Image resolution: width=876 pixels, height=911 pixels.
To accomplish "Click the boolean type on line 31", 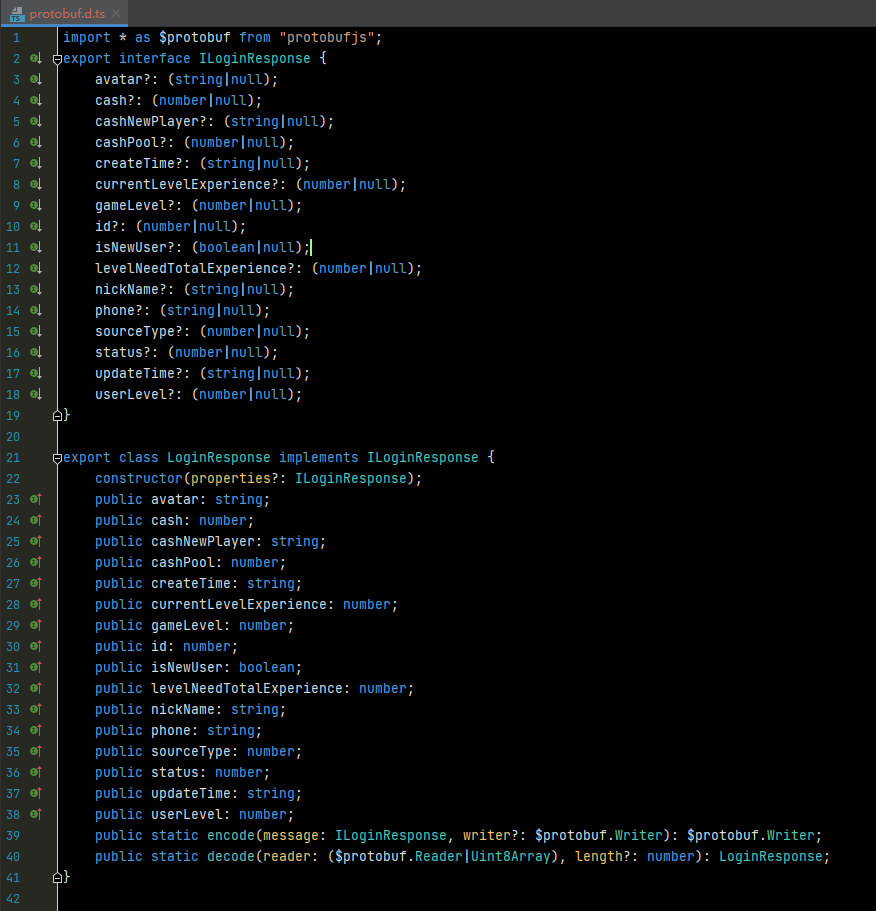I will [x=267, y=667].
